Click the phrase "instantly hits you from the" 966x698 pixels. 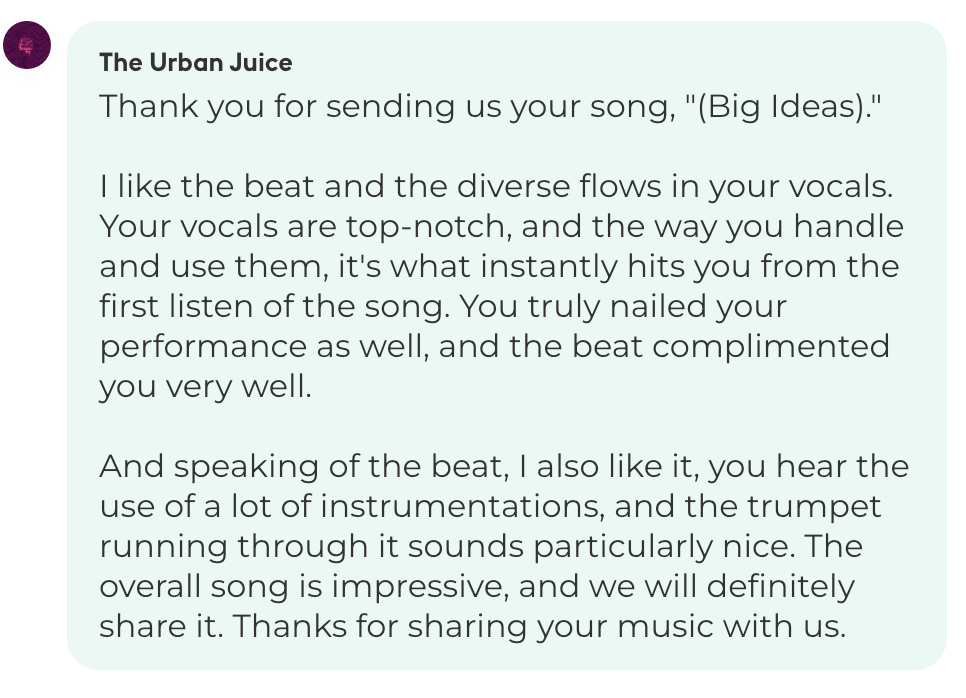690,267
